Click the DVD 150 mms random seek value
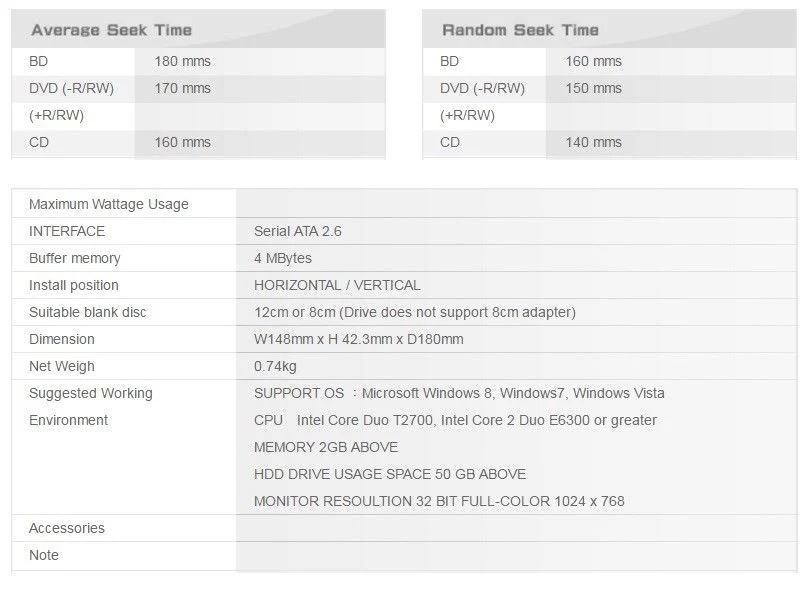Viewport: 808px width, 590px height. 593,88
